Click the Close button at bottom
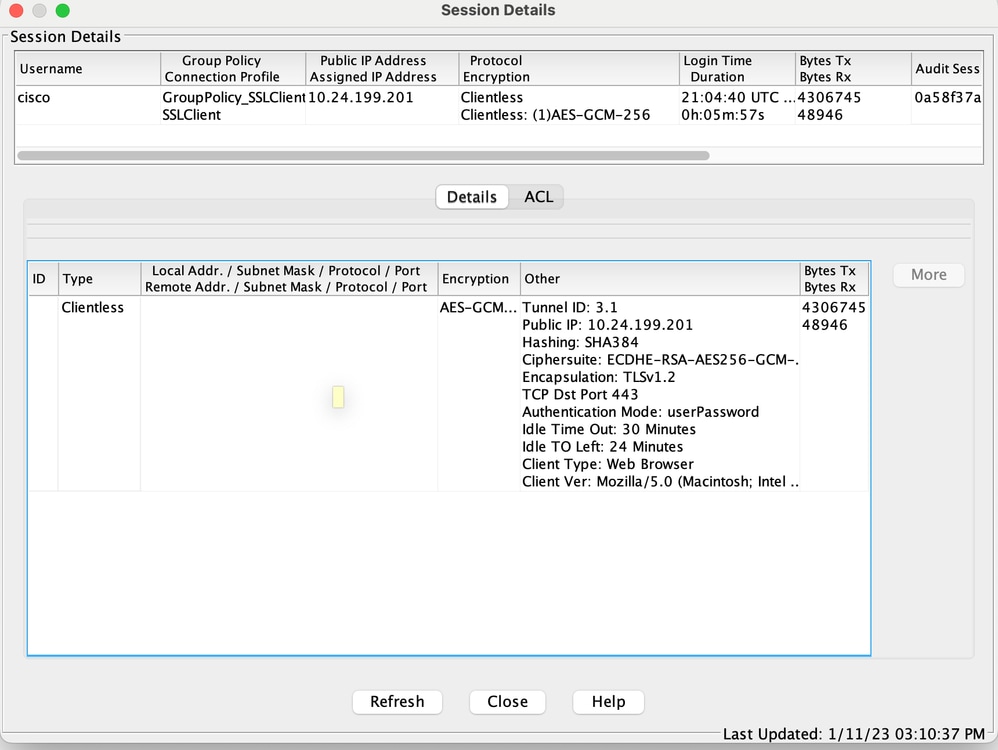 (x=507, y=702)
